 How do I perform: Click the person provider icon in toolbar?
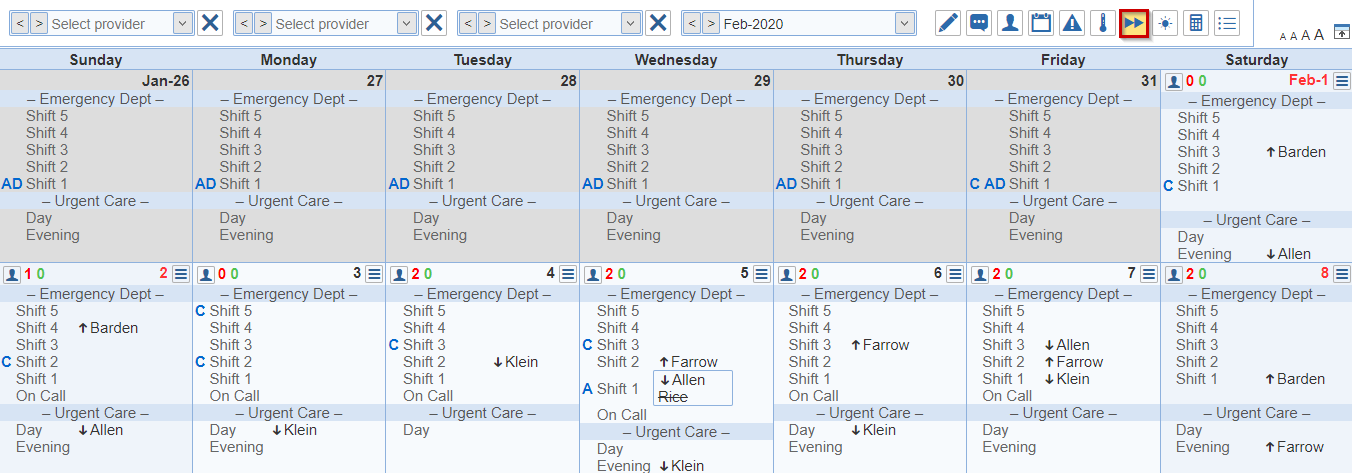(x=1010, y=23)
